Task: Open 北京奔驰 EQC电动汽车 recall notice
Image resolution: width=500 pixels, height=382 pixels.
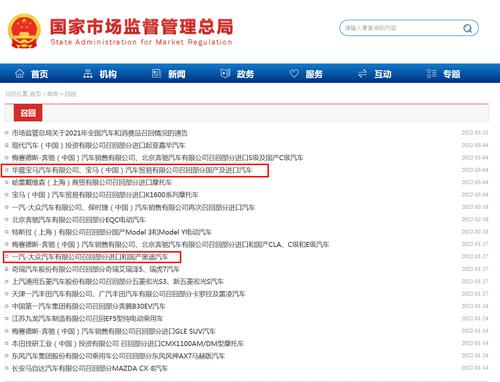Action: coord(79,220)
